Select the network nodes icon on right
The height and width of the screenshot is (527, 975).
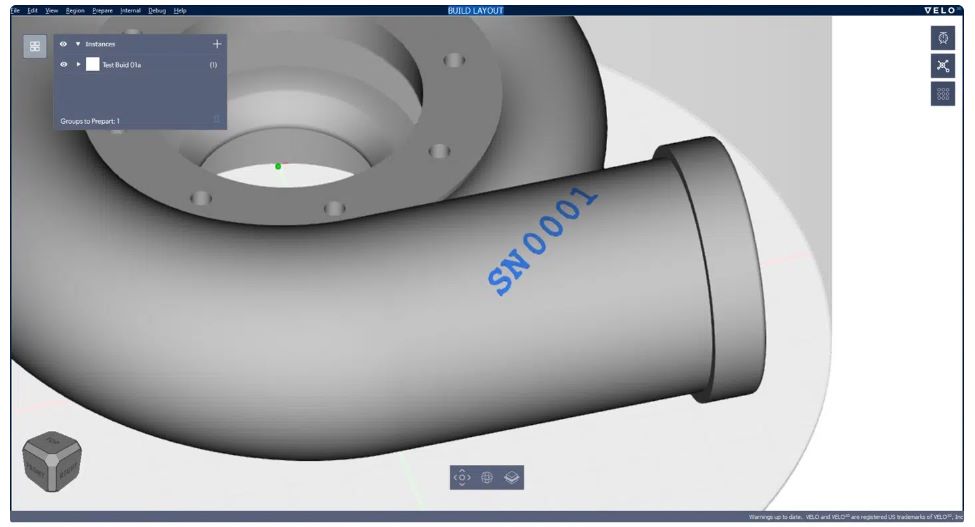click(x=943, y=66)
